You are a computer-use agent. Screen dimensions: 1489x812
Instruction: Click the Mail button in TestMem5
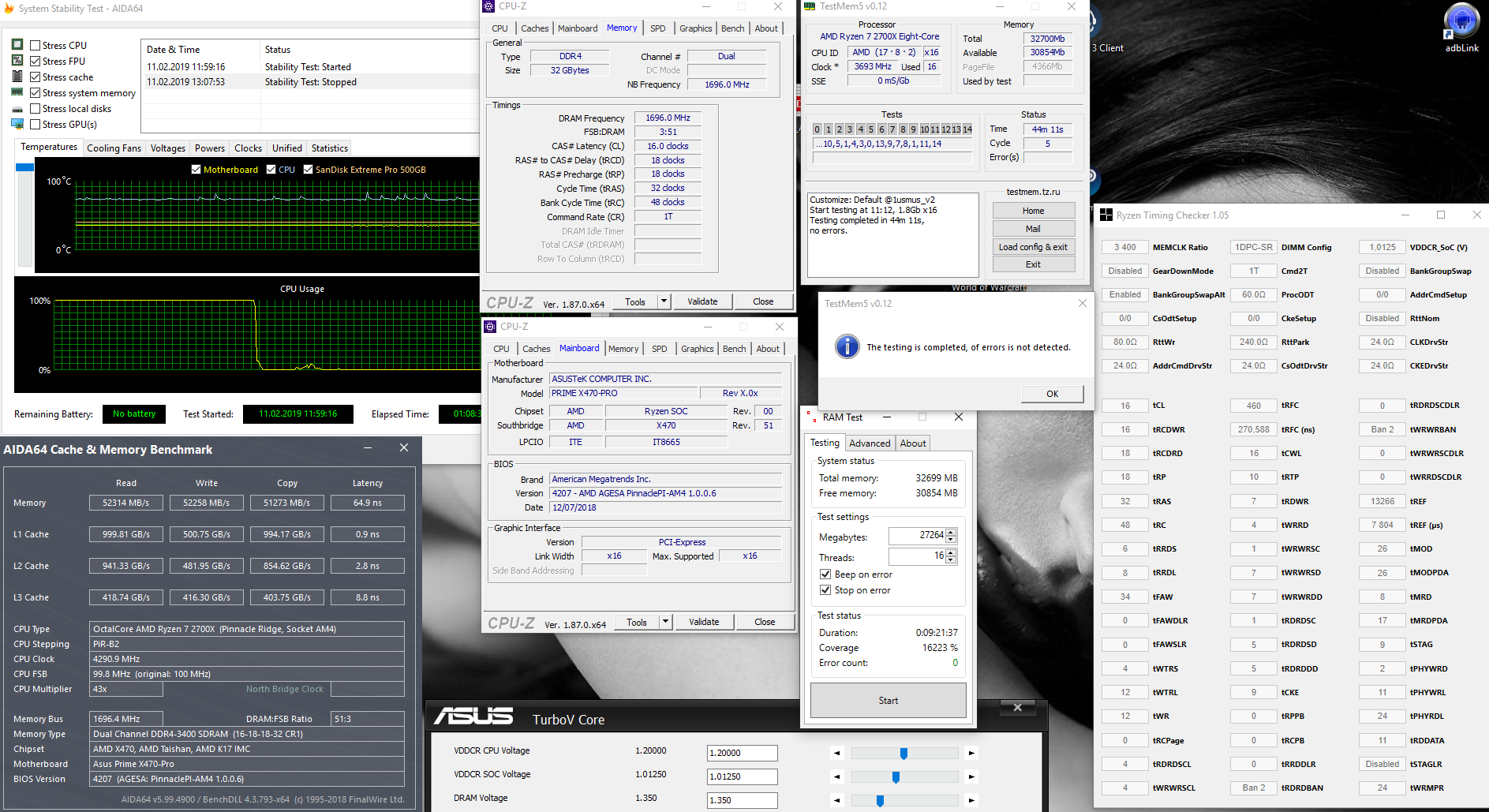(x=1034, y=229)
